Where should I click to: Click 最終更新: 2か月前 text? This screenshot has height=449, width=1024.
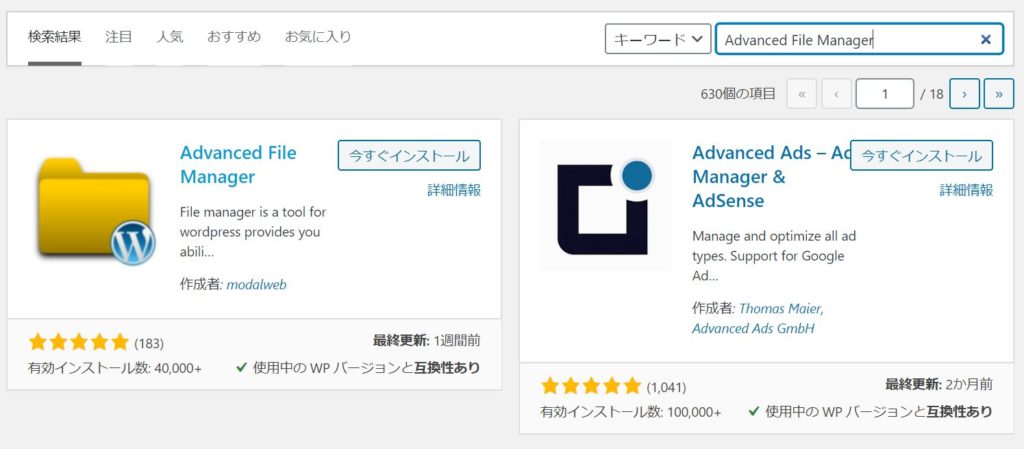coord(939,384)
